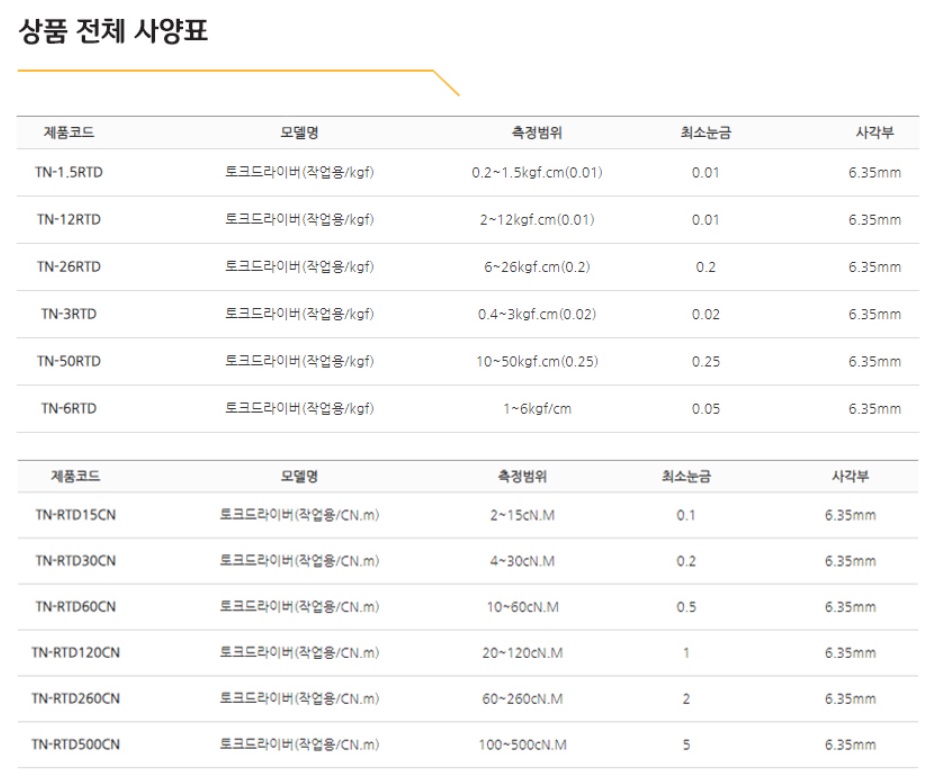Image resolution: width=938 pixels, height=778 pixels.
Task: Click range 60~260cN.M
Action: click(x=522, y=699)
